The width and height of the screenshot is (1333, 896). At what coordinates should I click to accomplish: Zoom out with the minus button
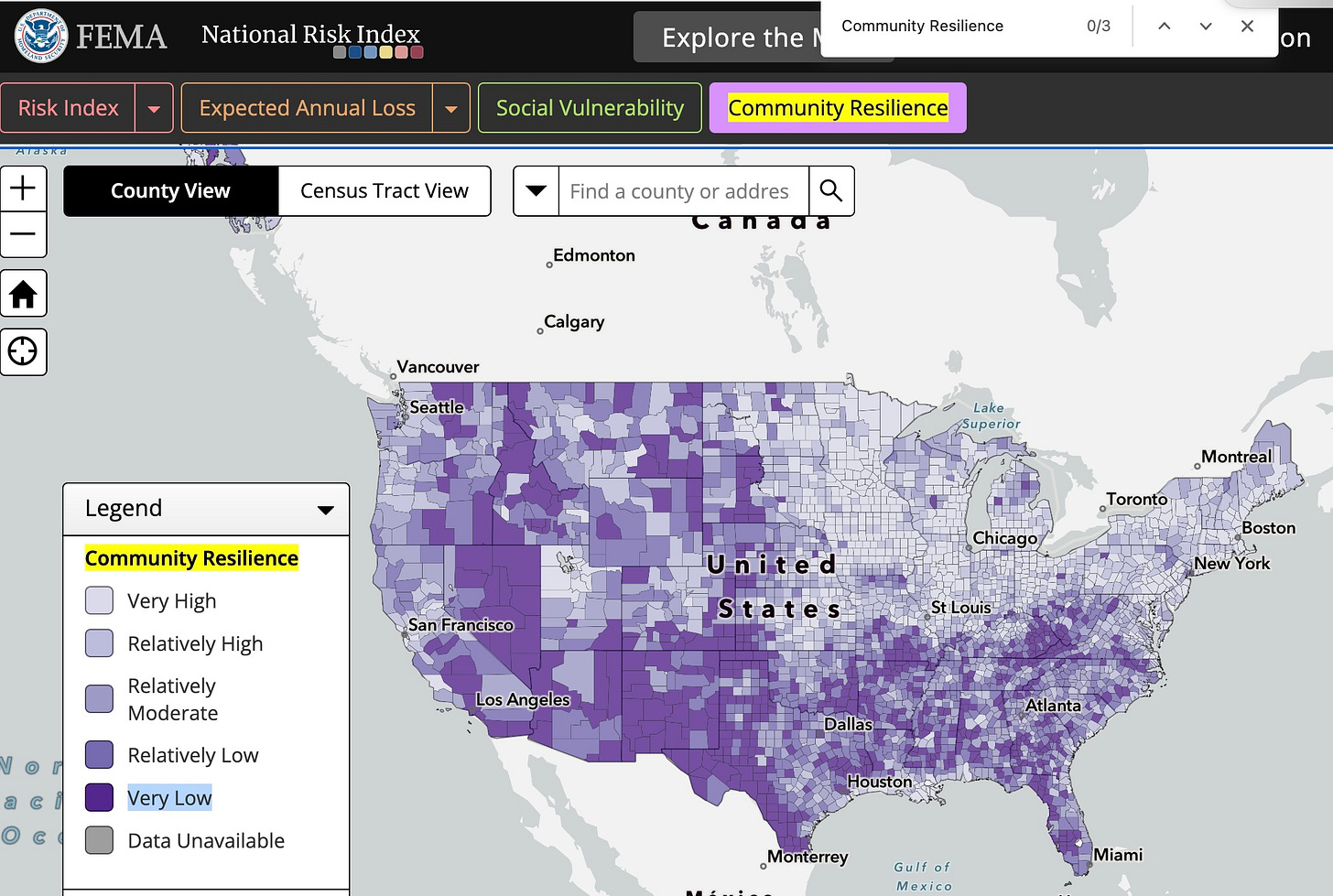pyautogui.click(x=23, y=234)
